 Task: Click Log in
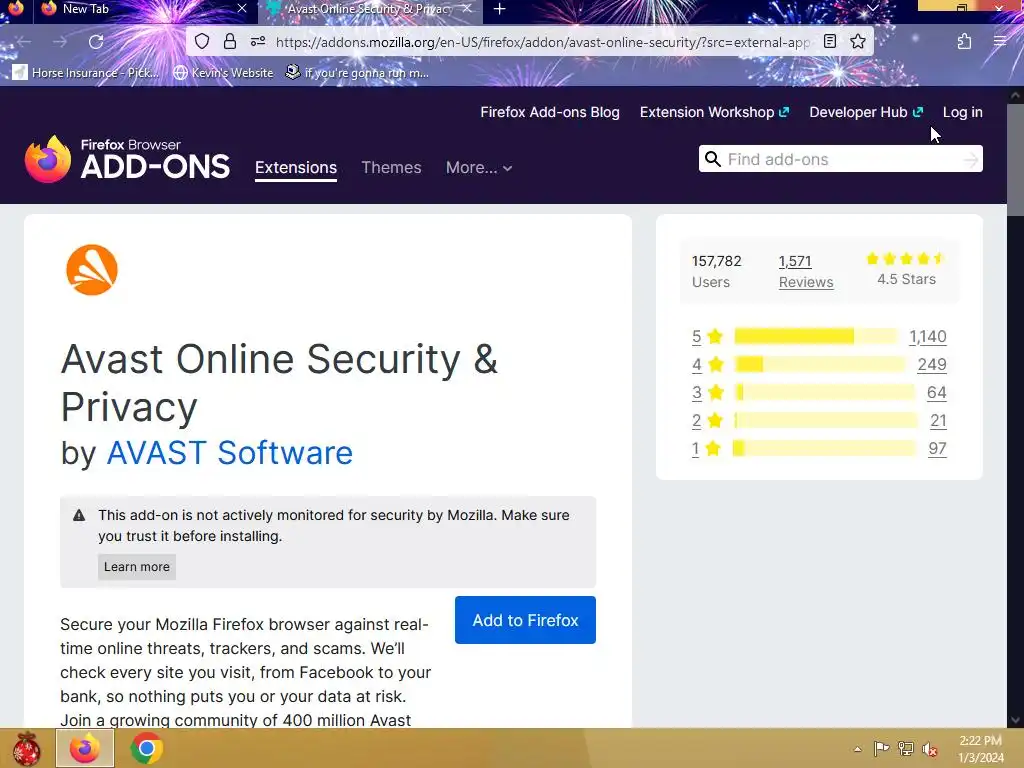[x=963, y=112]
